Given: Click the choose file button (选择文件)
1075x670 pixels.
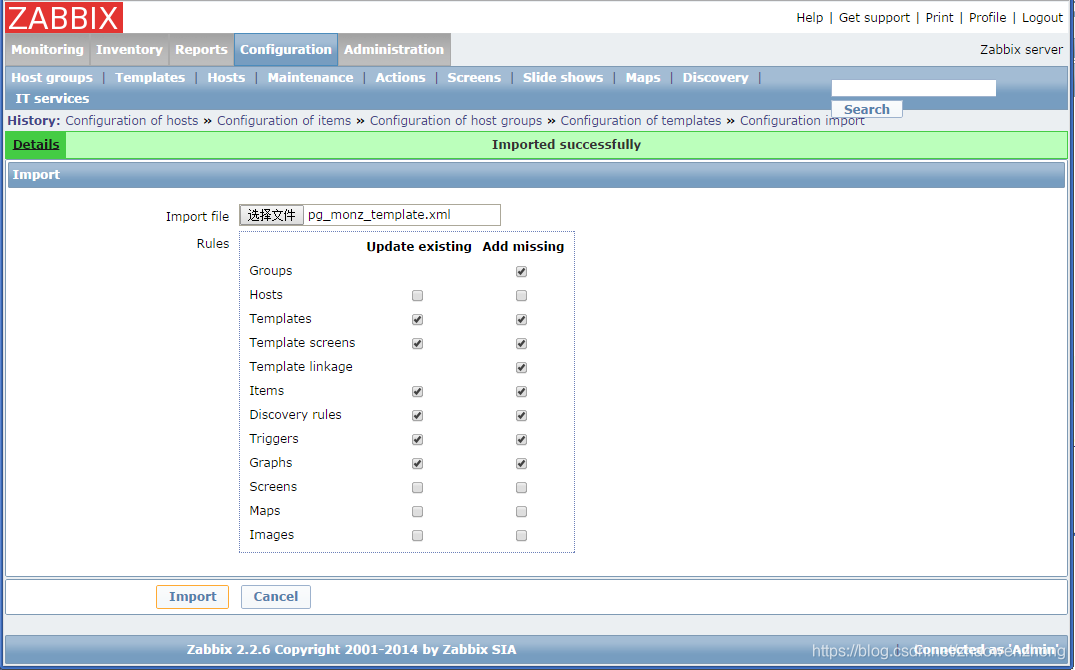Looking at the screenshot, I should 271,215.
